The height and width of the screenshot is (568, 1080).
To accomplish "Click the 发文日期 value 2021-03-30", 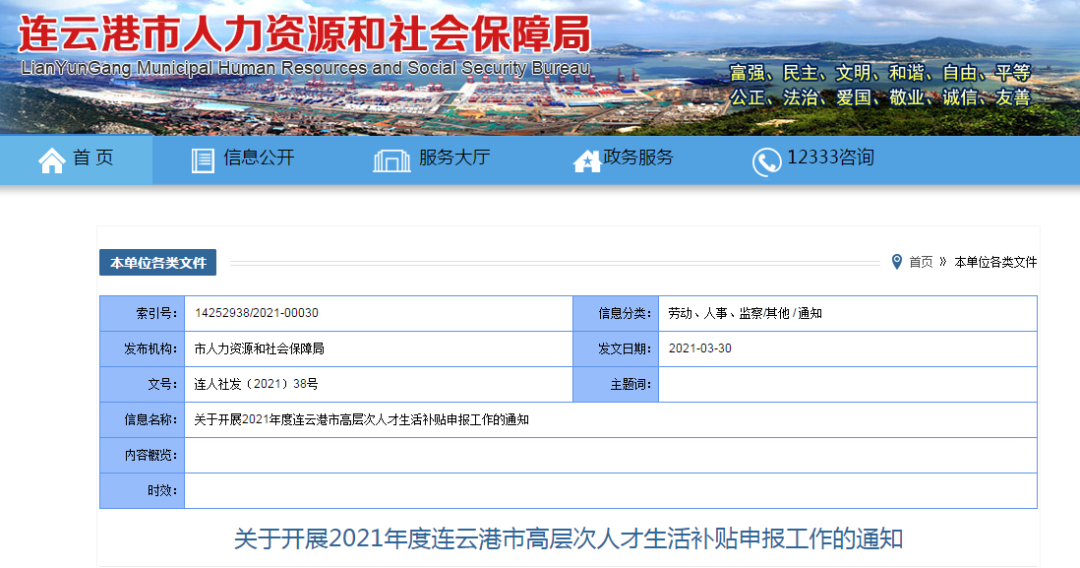I will pos(700,348).
